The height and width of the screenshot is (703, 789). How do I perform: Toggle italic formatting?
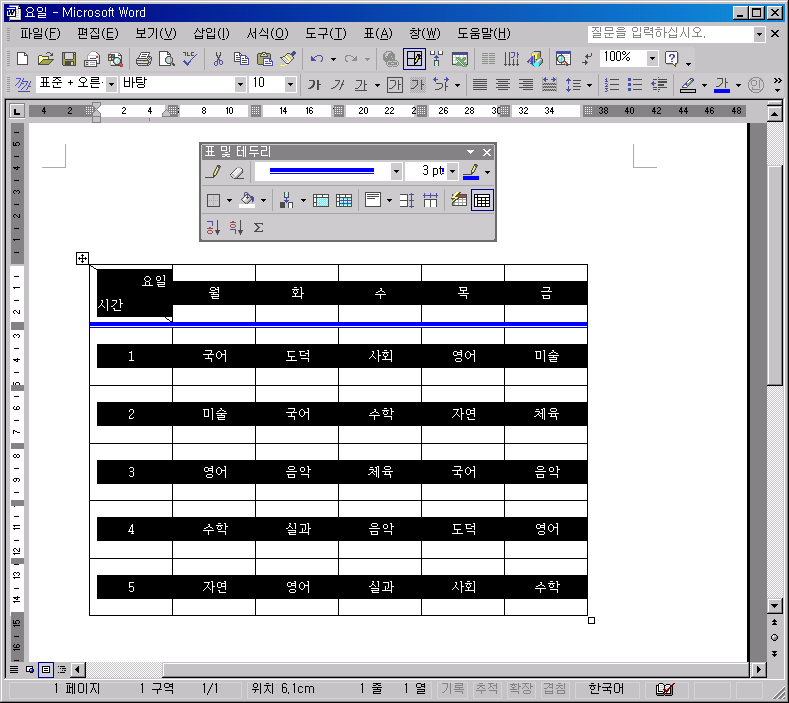tap(338, 85)
